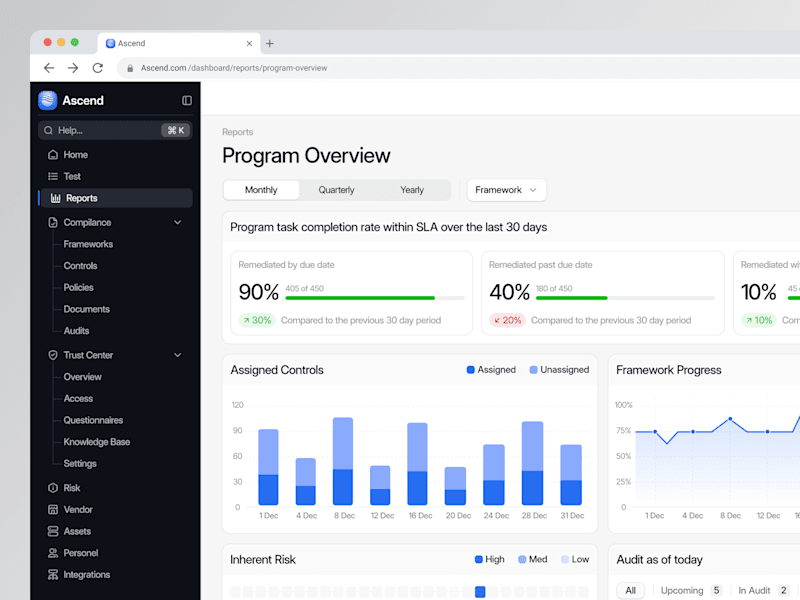800x600 pixels.
Task: Click the '180 of 450' count text
Action: click(x=554, y=288)
